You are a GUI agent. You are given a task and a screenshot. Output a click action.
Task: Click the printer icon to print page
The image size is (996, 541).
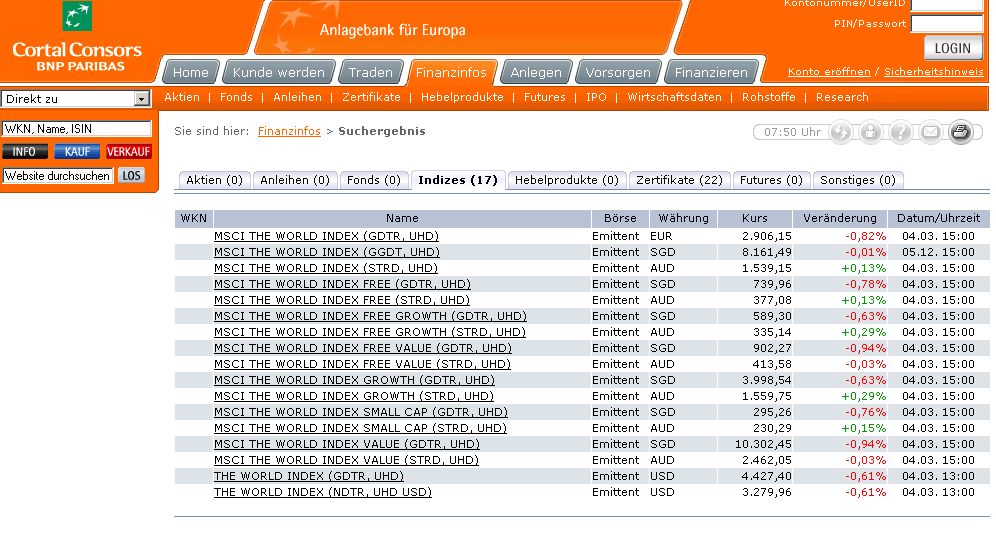coord(960,132)
